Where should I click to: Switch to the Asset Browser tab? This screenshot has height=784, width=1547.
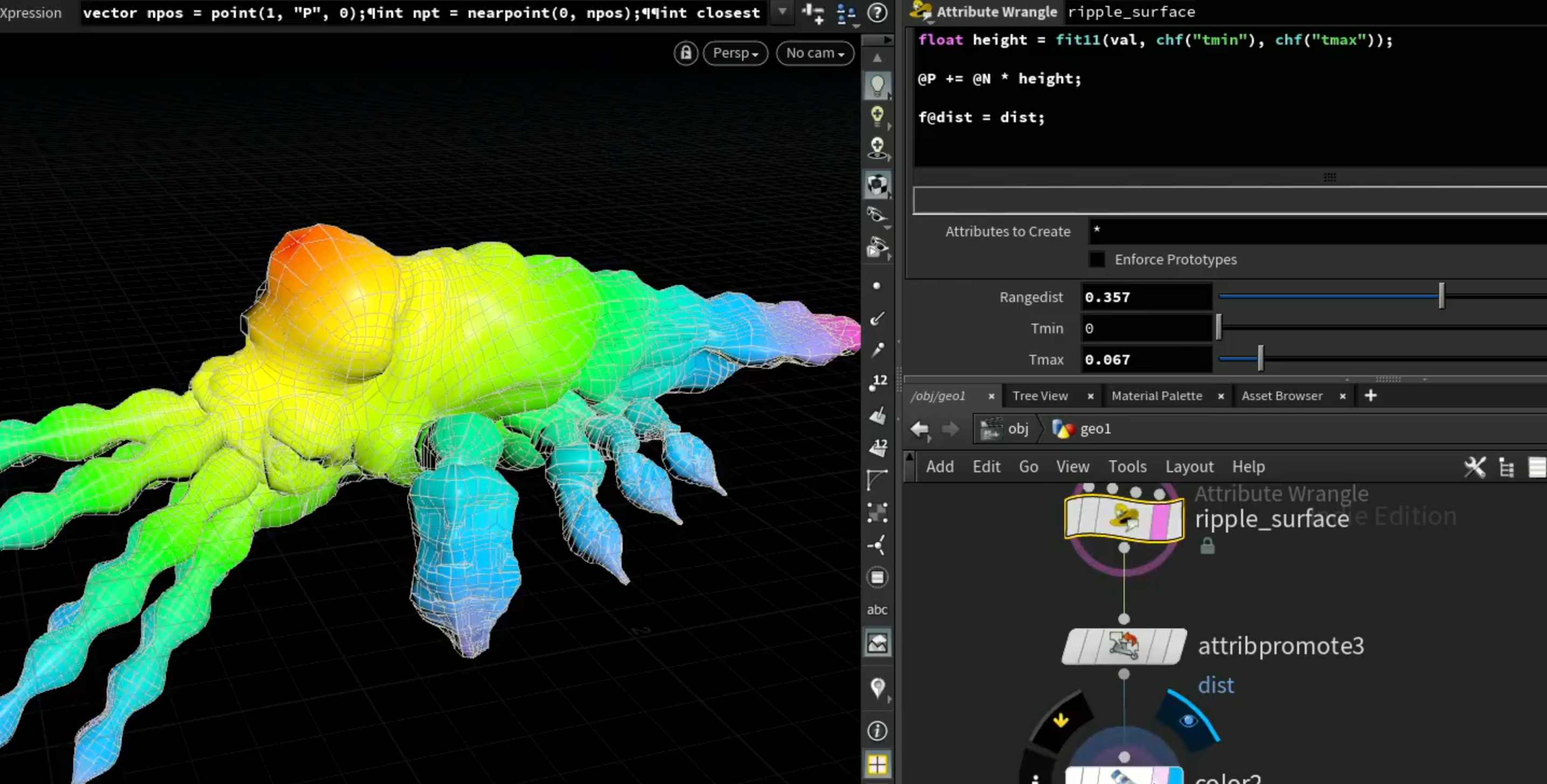click(x=1281, y=396)
